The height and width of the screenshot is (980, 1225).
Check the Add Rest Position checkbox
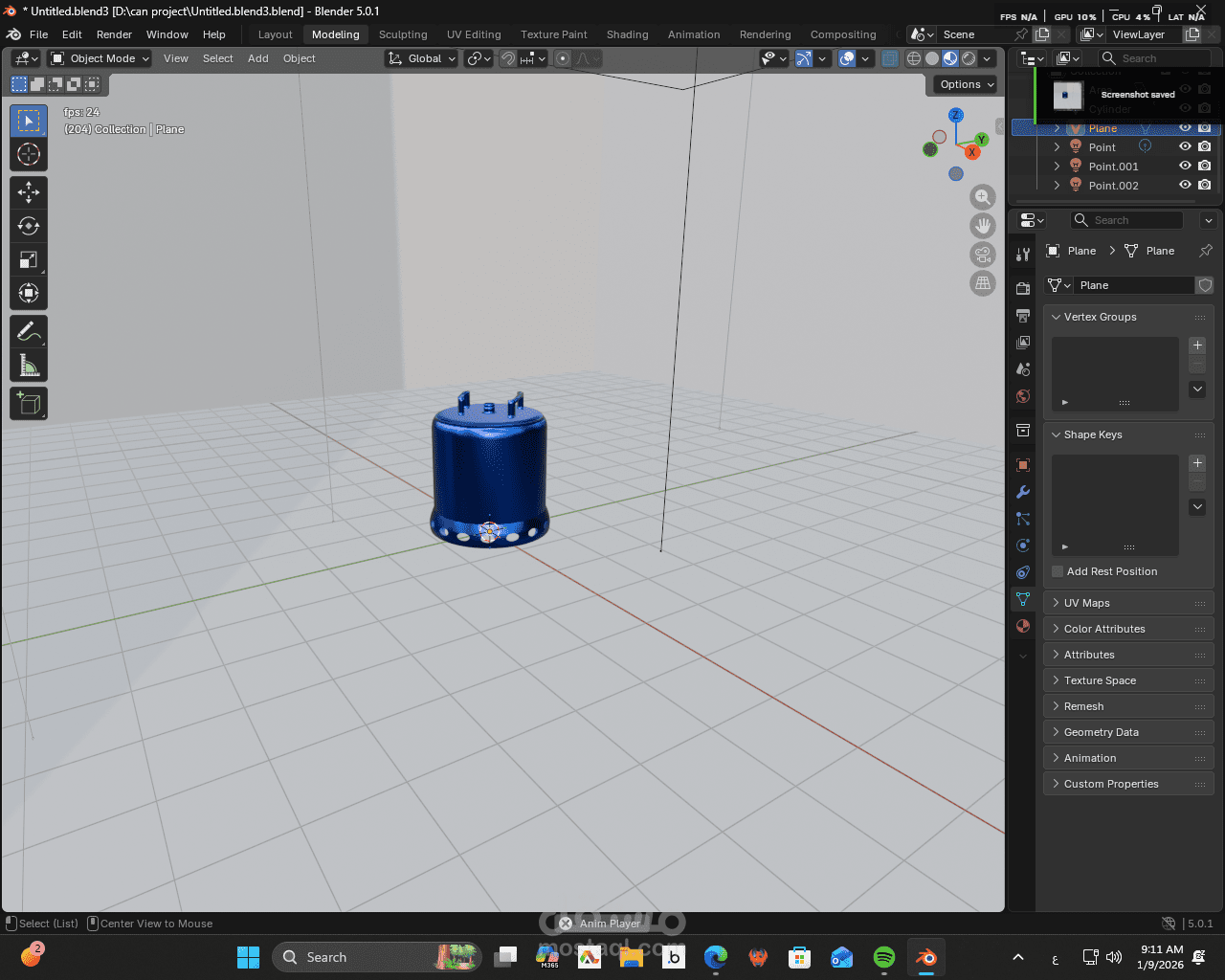1058,571
